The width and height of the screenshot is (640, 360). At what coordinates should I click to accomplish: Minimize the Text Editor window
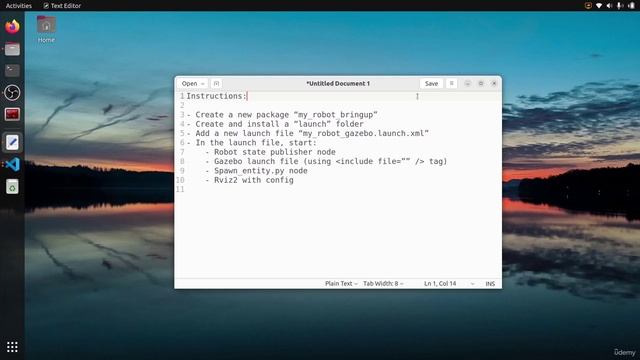(x=468, y=83)
